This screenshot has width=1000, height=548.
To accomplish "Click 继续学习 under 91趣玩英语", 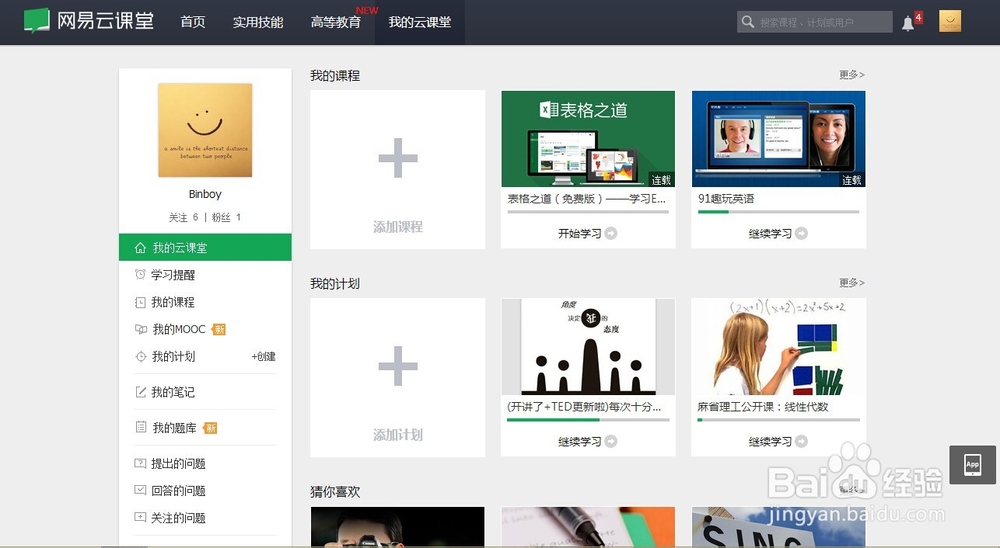I will pyautogui.click(x=770, y=233).
